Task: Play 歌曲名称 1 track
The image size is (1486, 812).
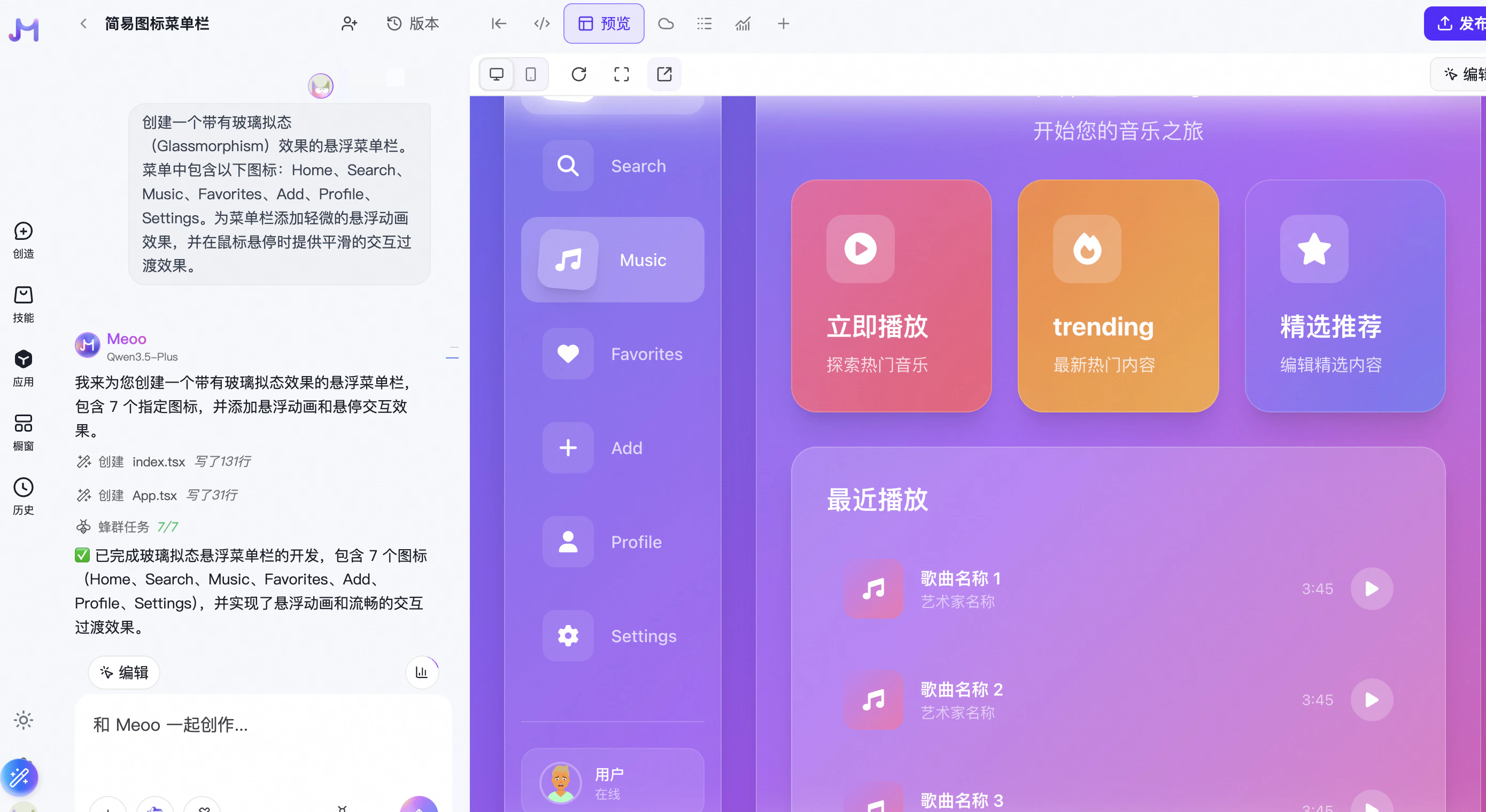Action: point(1371,588)
